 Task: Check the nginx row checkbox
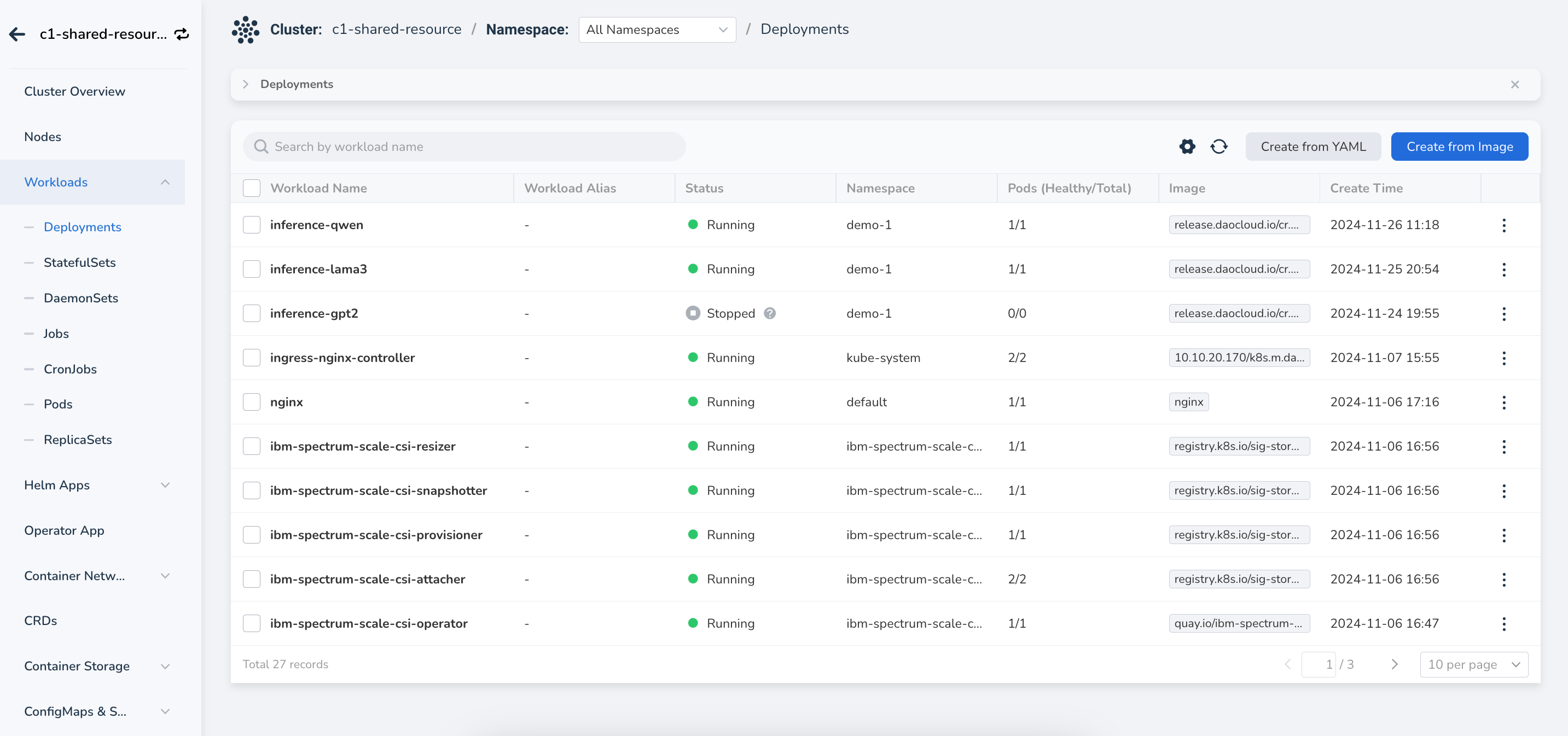click(x=251, y=402)
